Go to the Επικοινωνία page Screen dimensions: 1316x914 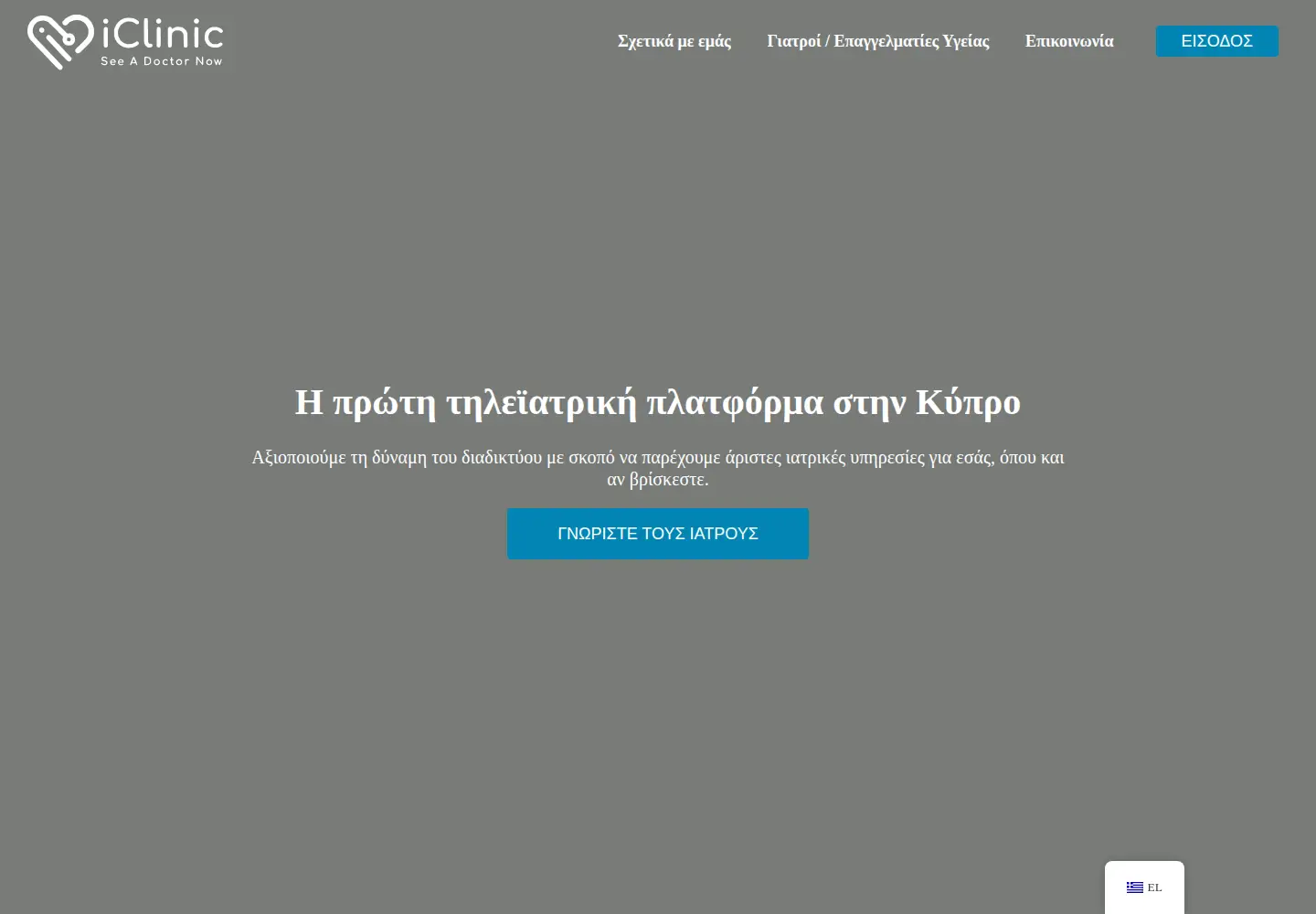(1069, 41)
